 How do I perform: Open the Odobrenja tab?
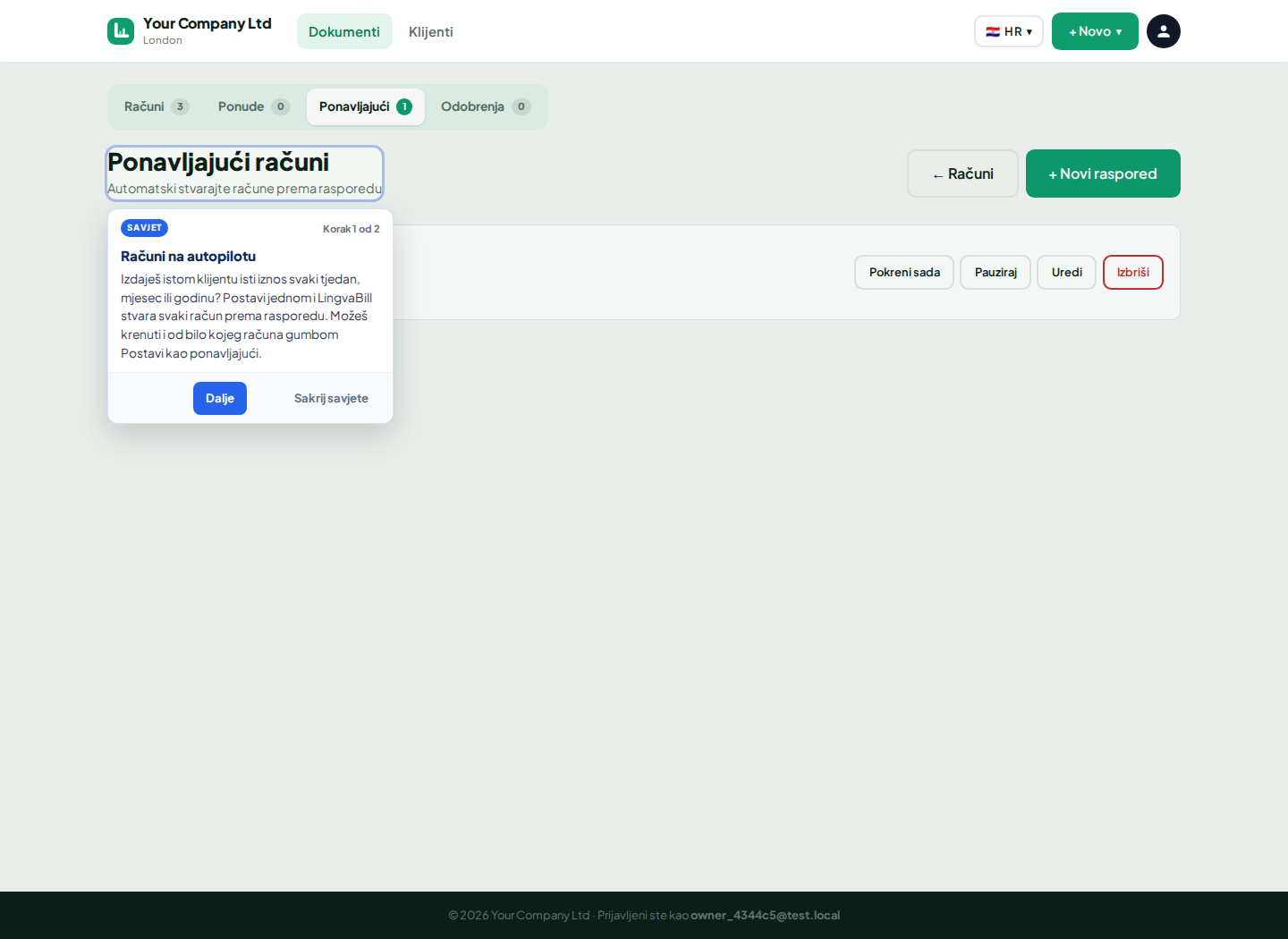tap(486, 106)
